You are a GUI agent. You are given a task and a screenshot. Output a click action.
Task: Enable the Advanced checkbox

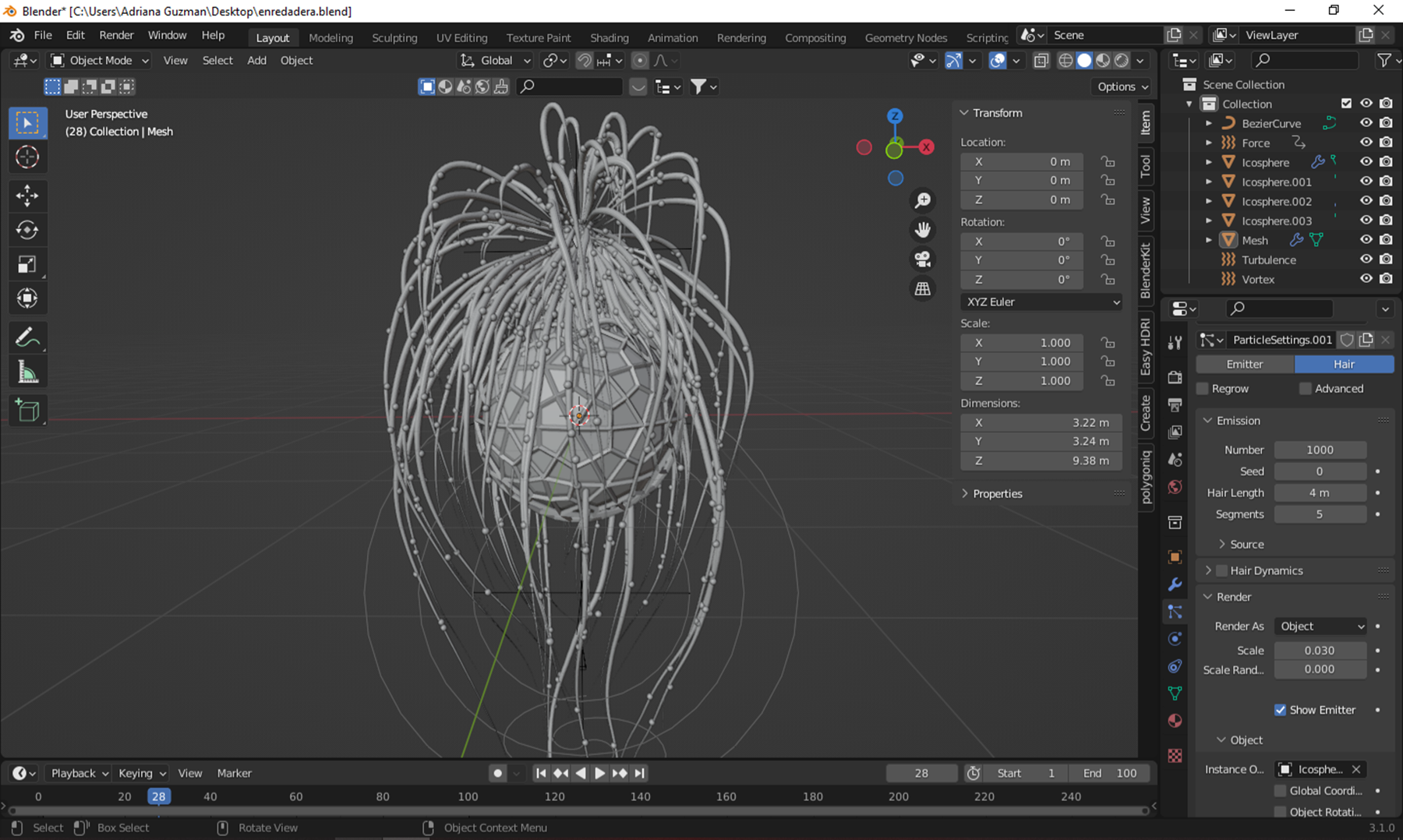[x=1306, y=389]
